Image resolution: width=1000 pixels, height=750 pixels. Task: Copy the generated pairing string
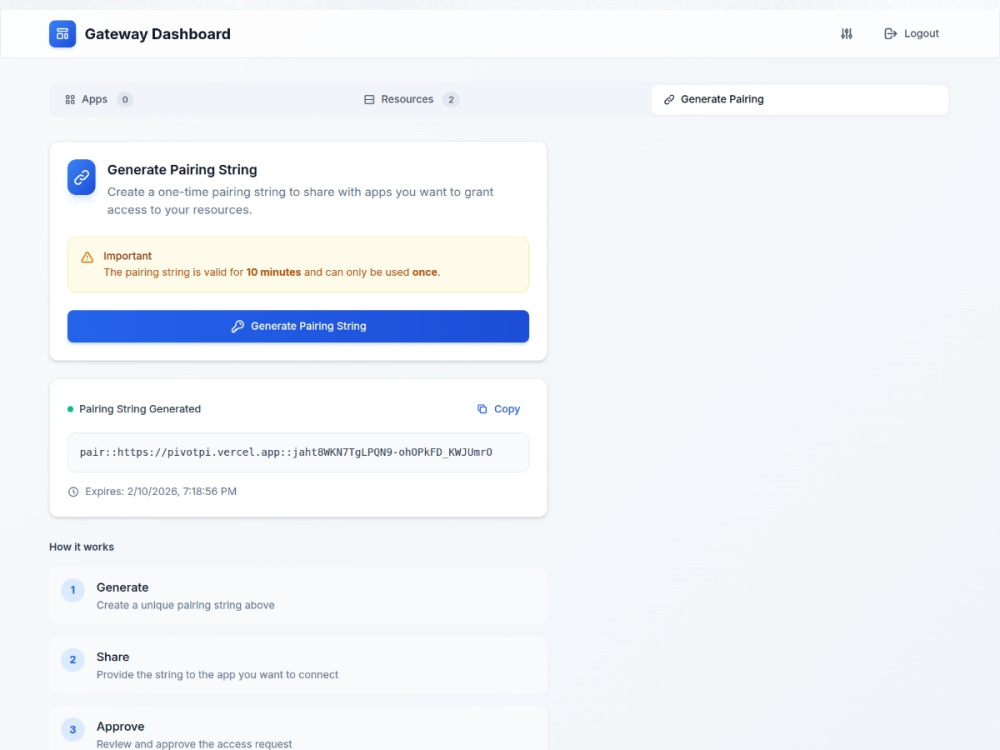coord(499,409)
